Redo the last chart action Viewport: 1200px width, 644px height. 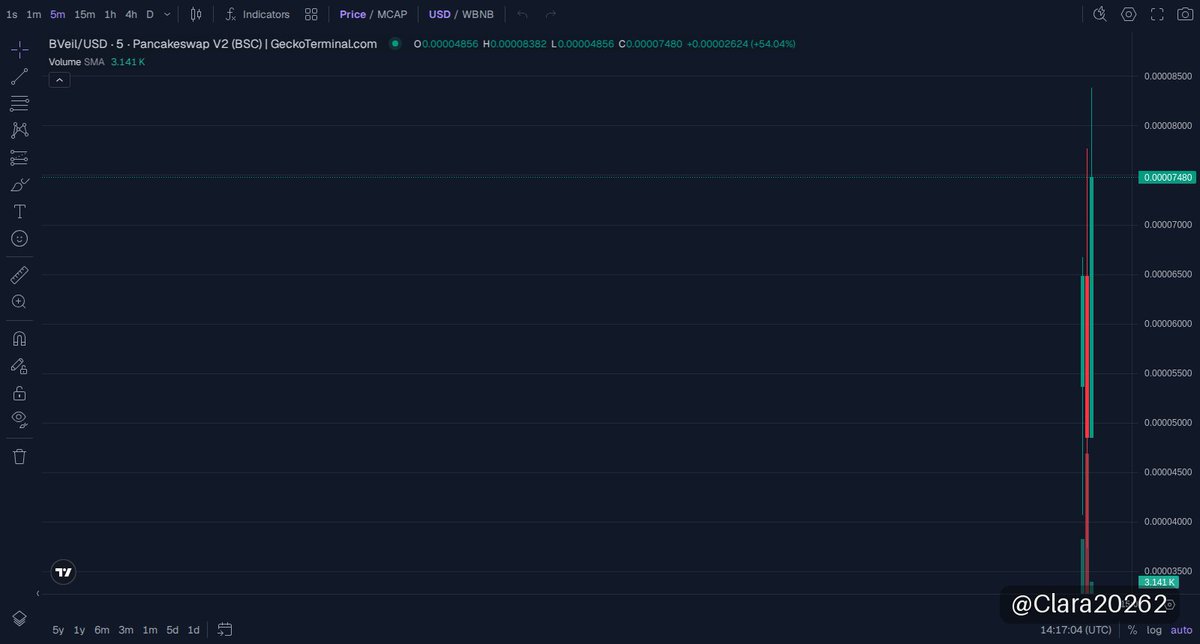coord(550,14)
